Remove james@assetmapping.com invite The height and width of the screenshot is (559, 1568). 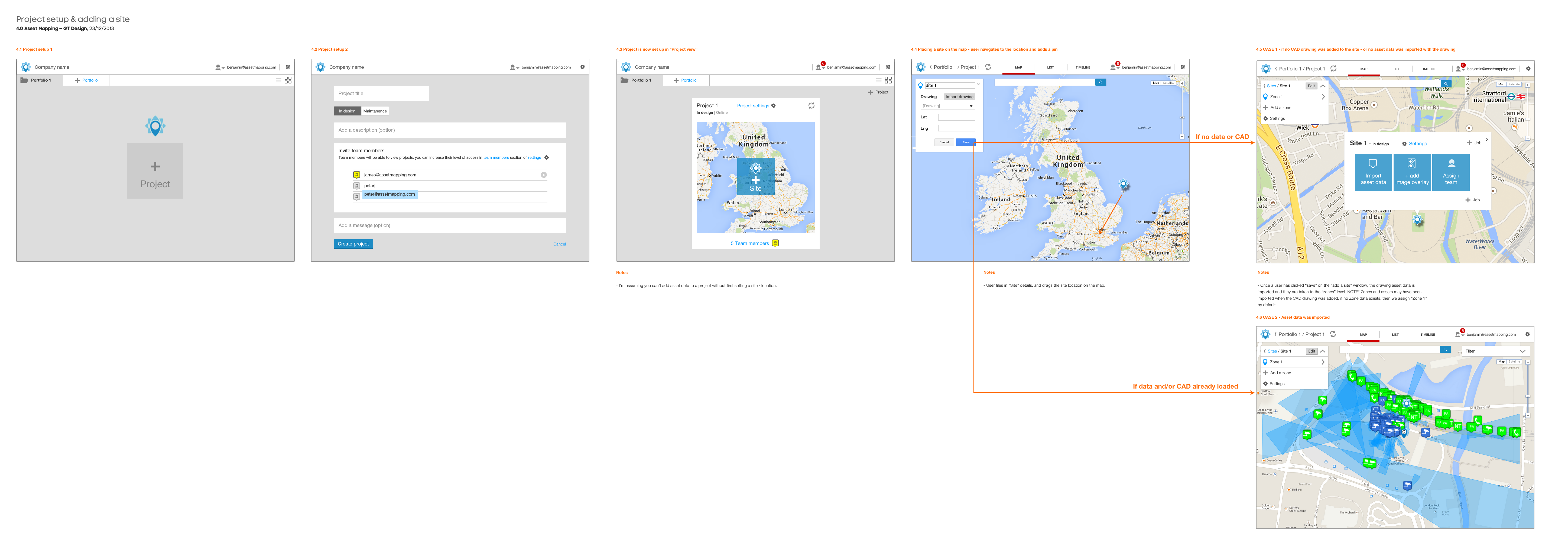(544, 175)
